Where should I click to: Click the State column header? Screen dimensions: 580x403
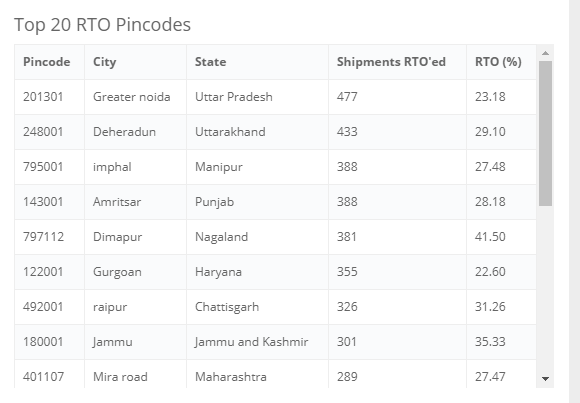[257, 62]
